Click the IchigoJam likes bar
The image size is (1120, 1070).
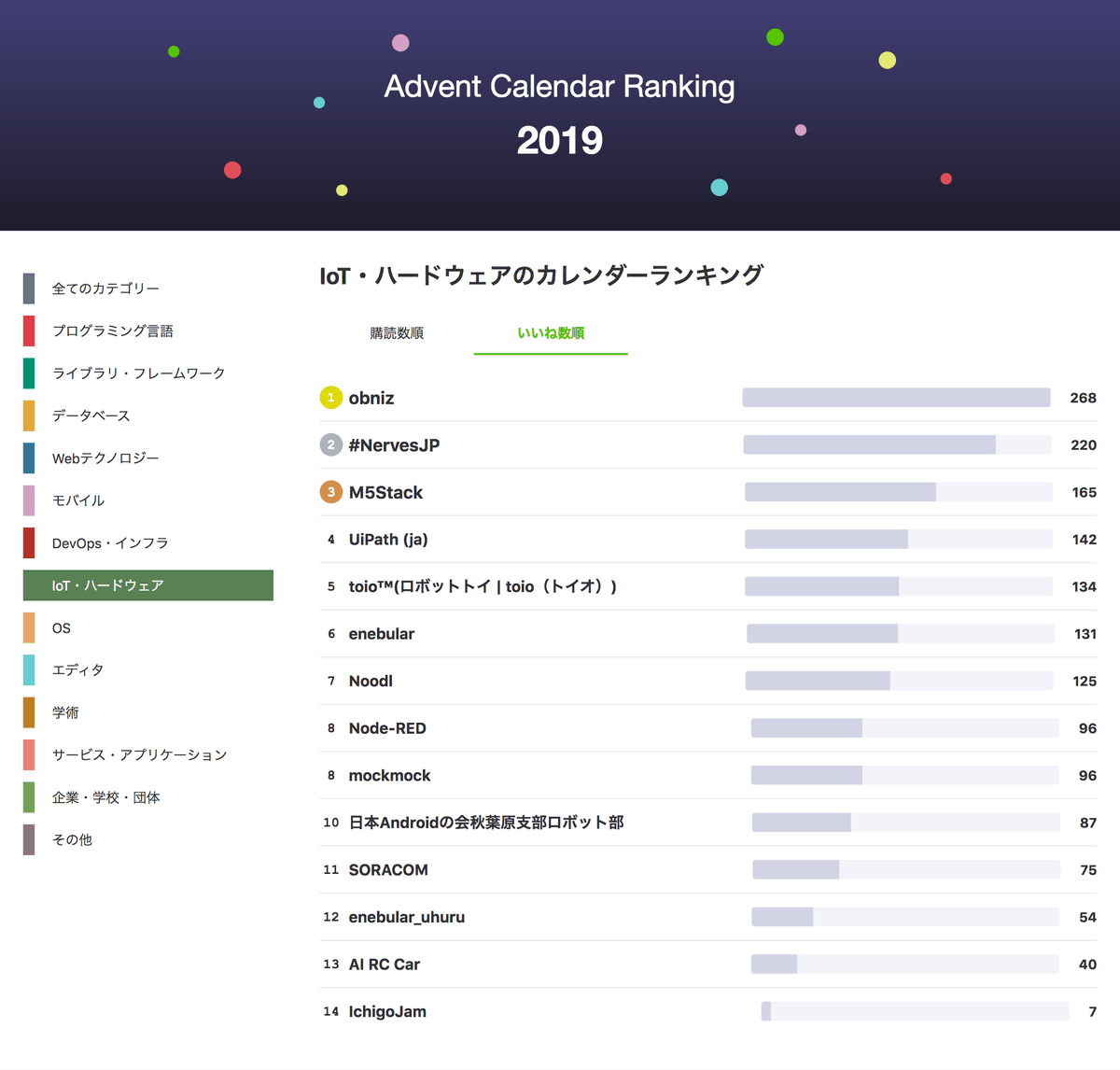coord(916,1011)
